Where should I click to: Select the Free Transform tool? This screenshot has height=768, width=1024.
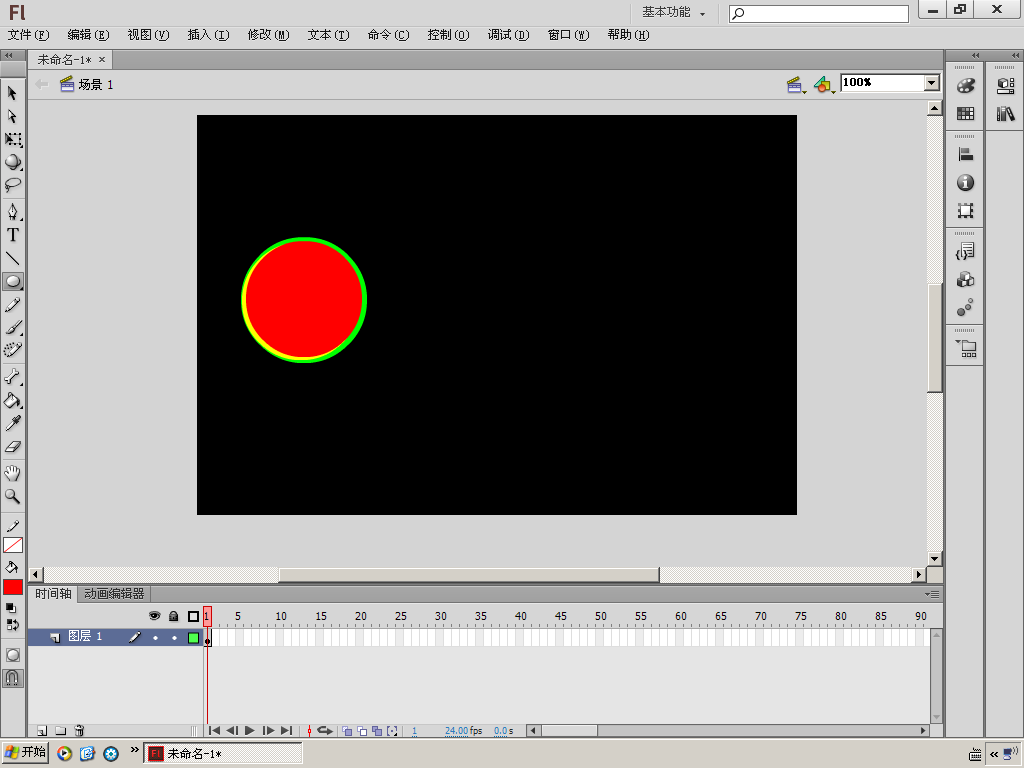12,139
